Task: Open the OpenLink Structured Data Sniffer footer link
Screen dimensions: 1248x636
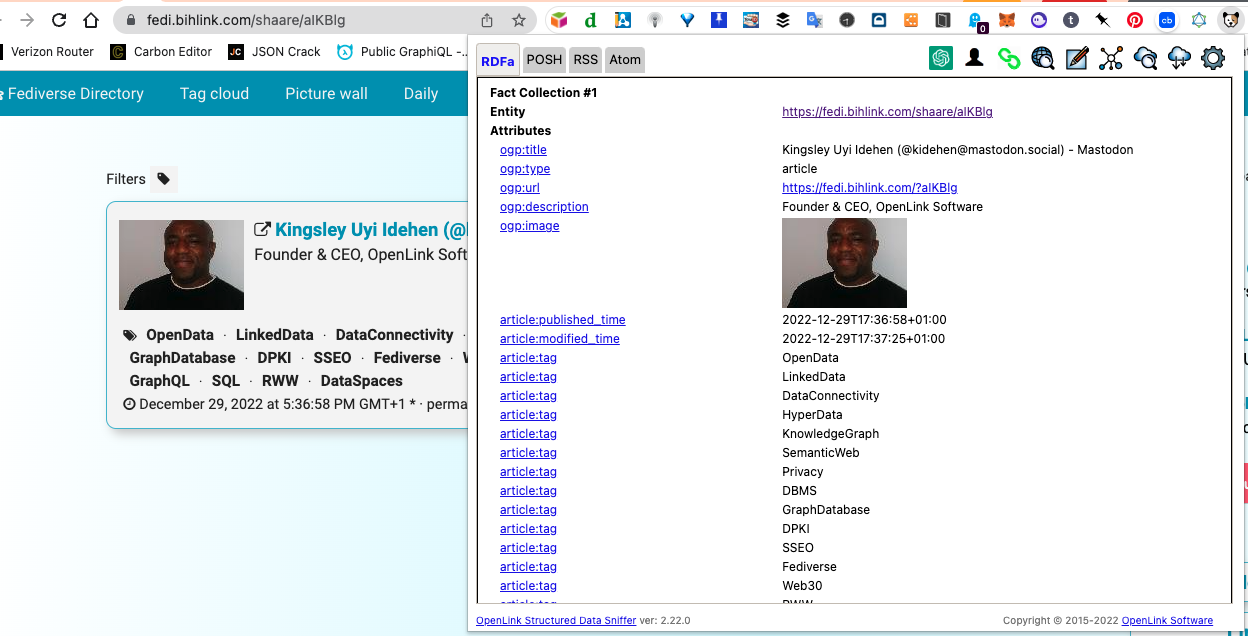Action: click(x=556, y=621)
